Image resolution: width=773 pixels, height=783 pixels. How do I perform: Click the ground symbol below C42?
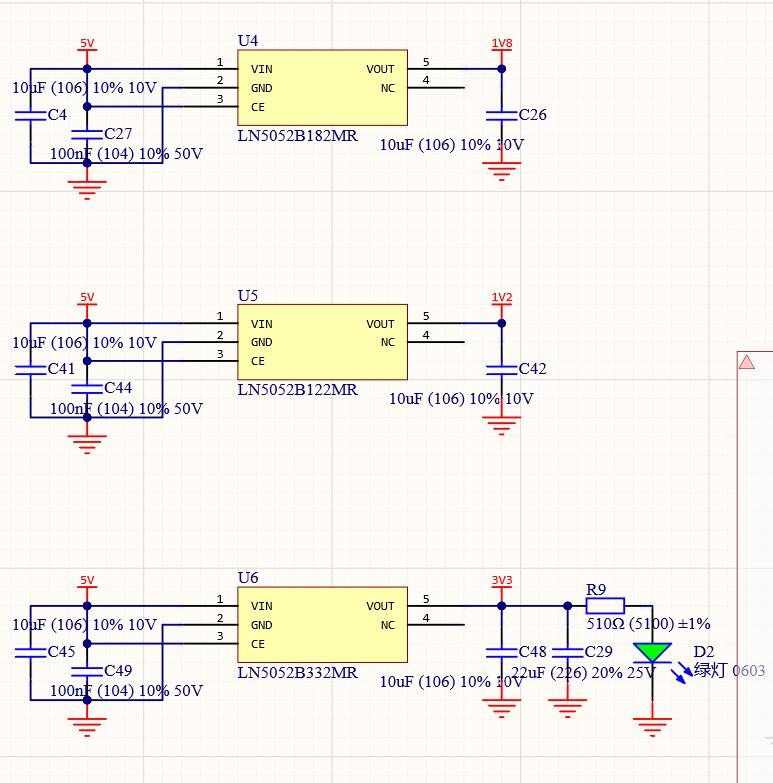[x=501, y=426]
